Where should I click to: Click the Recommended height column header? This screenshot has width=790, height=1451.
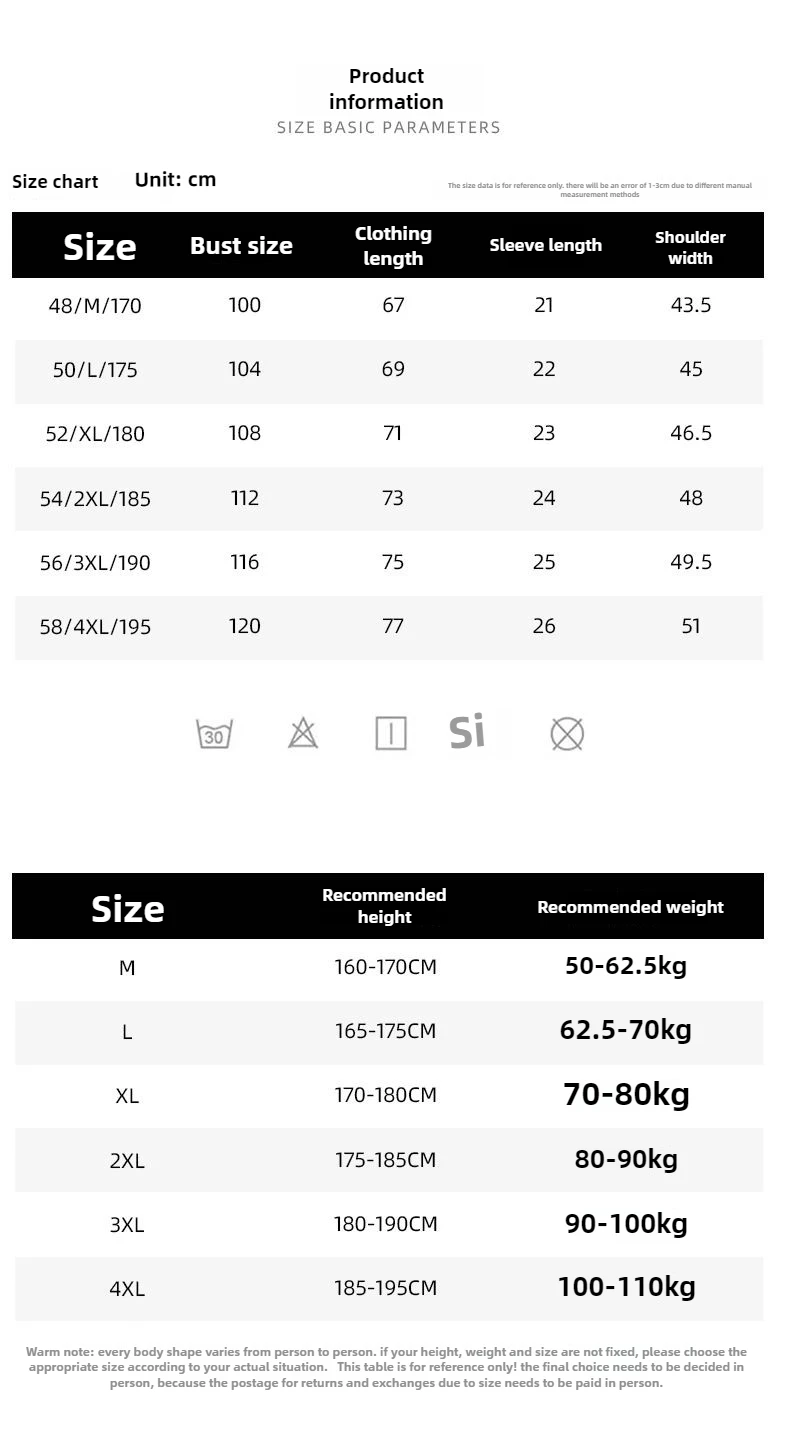[x=384, y=906]
